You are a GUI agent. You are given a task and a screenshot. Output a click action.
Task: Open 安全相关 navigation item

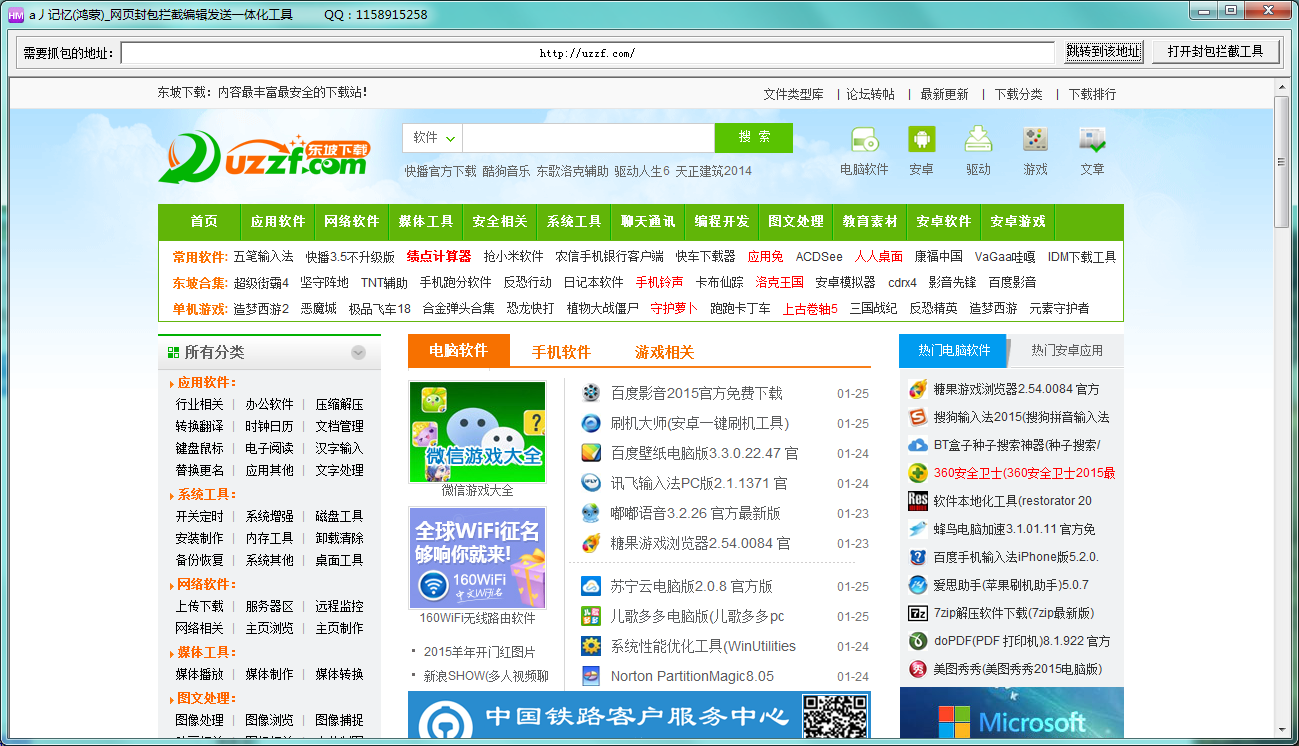pyautogui.click(x=500, y=222)
